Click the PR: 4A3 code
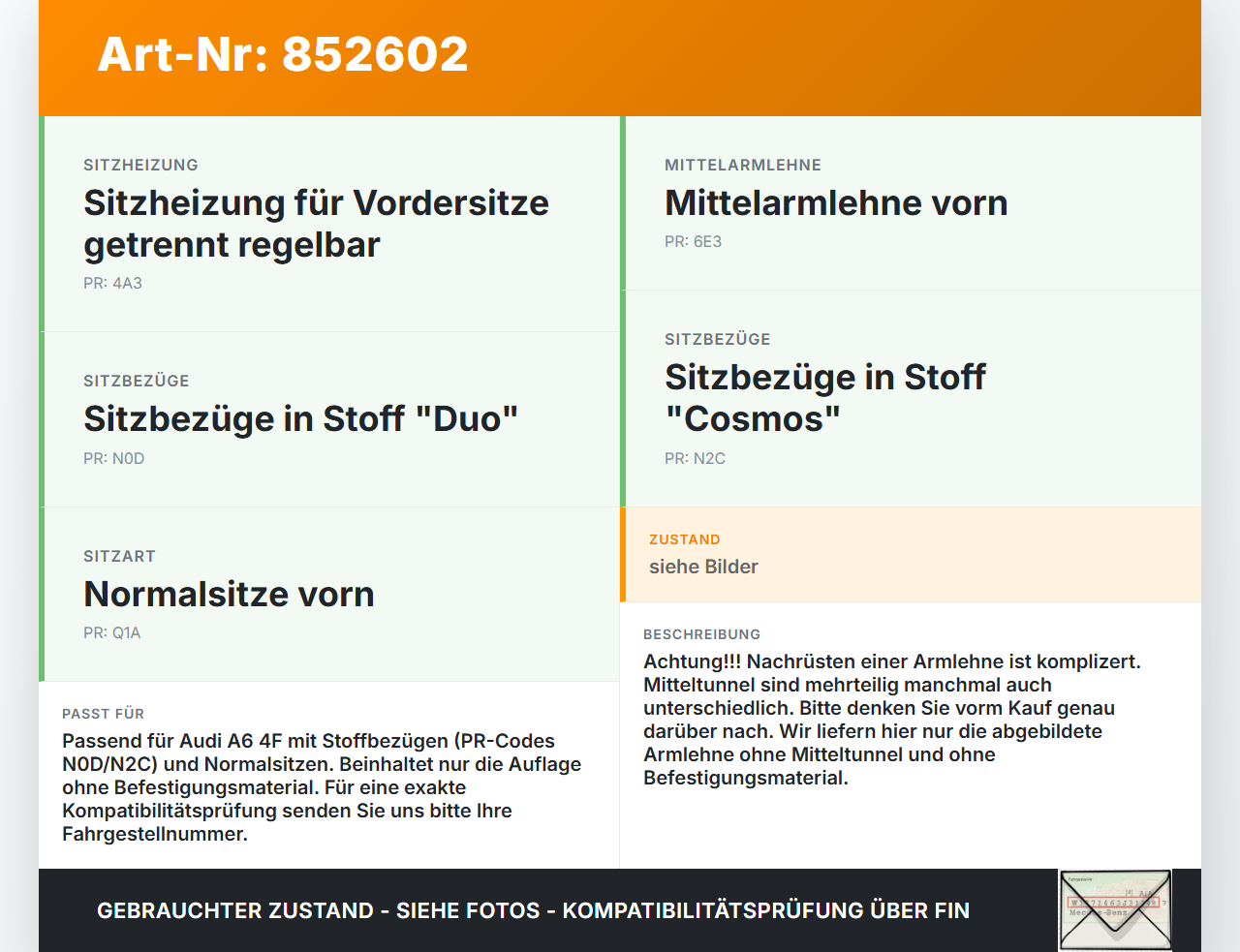 pos(112,283)
